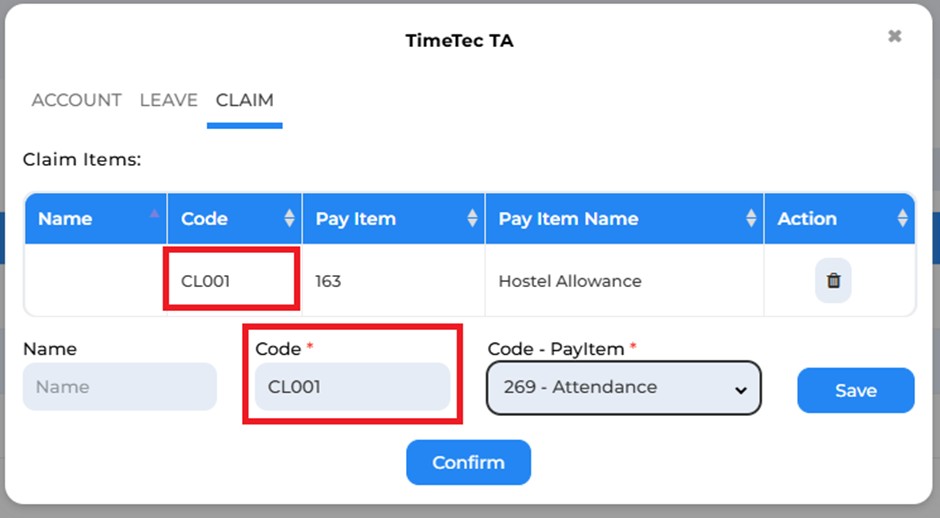Open the Code - PayItem dropdown
The height and width of the screenshot is (518, 940).
623,387
